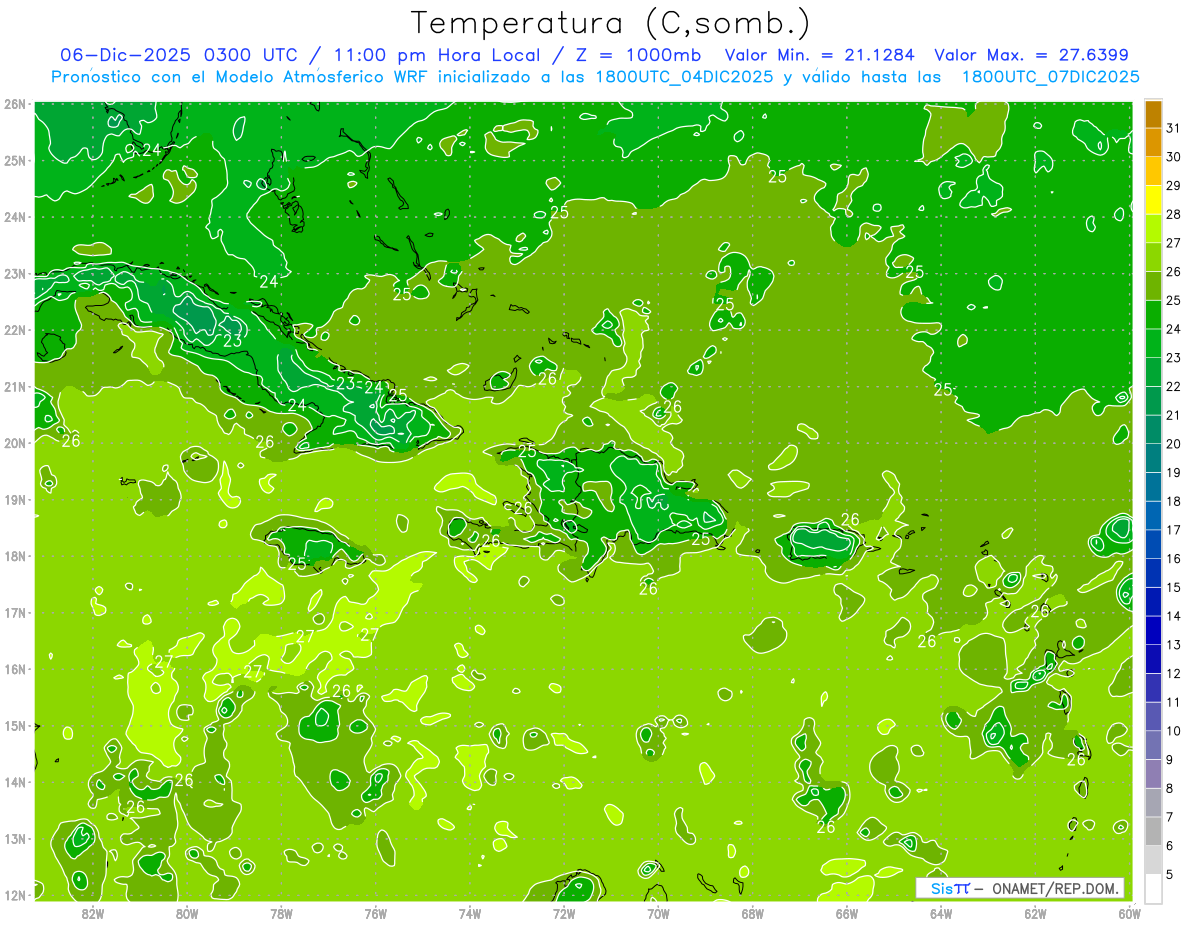Image resolution: width=1200 pixels, height=927 pixels.
Task: Click the 80W longitude axis label
Action: pyautogui.click(x=187, y=913)
